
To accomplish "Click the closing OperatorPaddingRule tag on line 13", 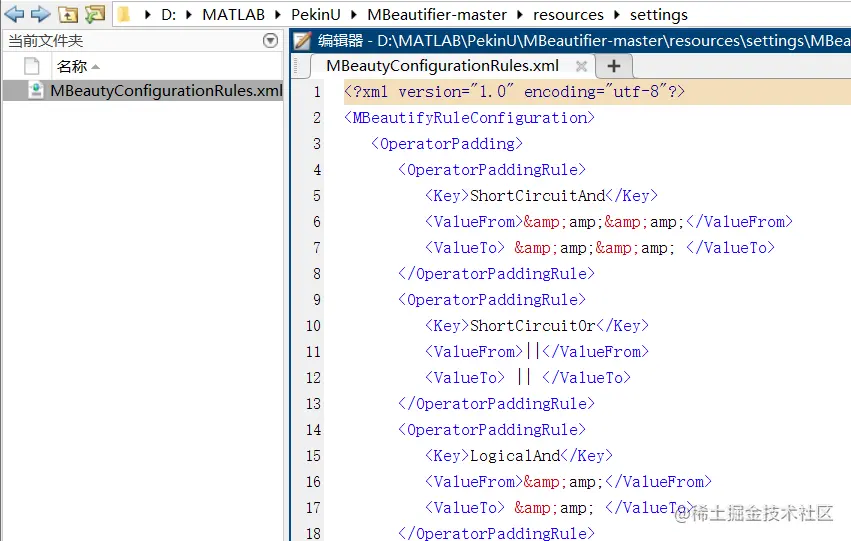I will point(497,404).
